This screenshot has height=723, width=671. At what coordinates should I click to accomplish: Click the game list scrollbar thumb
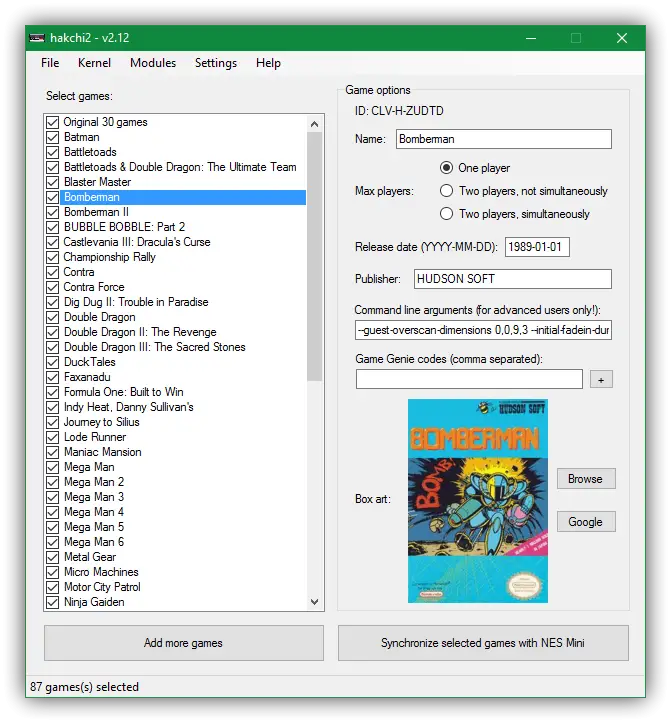pos(315,256)
